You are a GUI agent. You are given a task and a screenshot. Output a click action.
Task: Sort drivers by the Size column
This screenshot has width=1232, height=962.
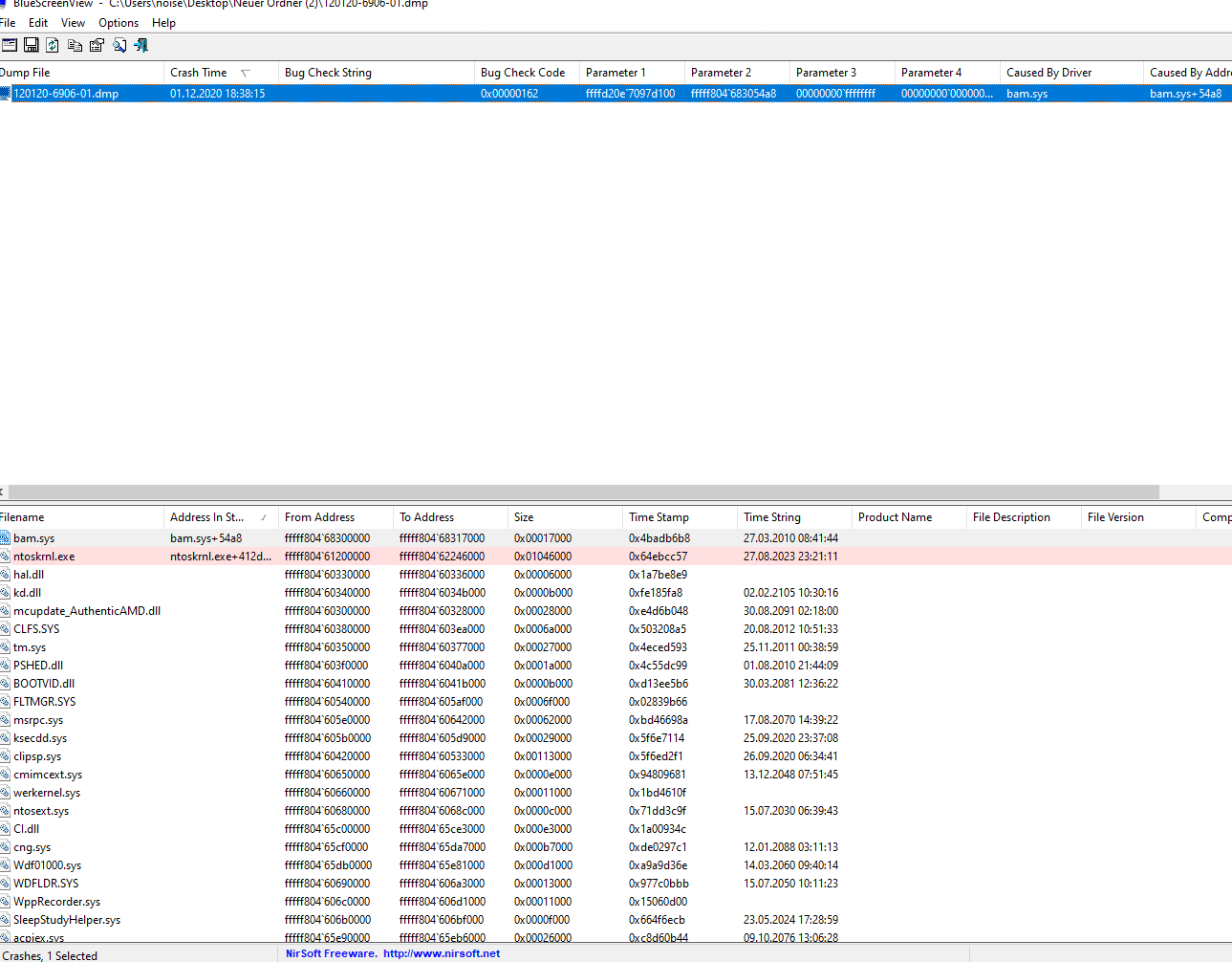tap(565, 517)
